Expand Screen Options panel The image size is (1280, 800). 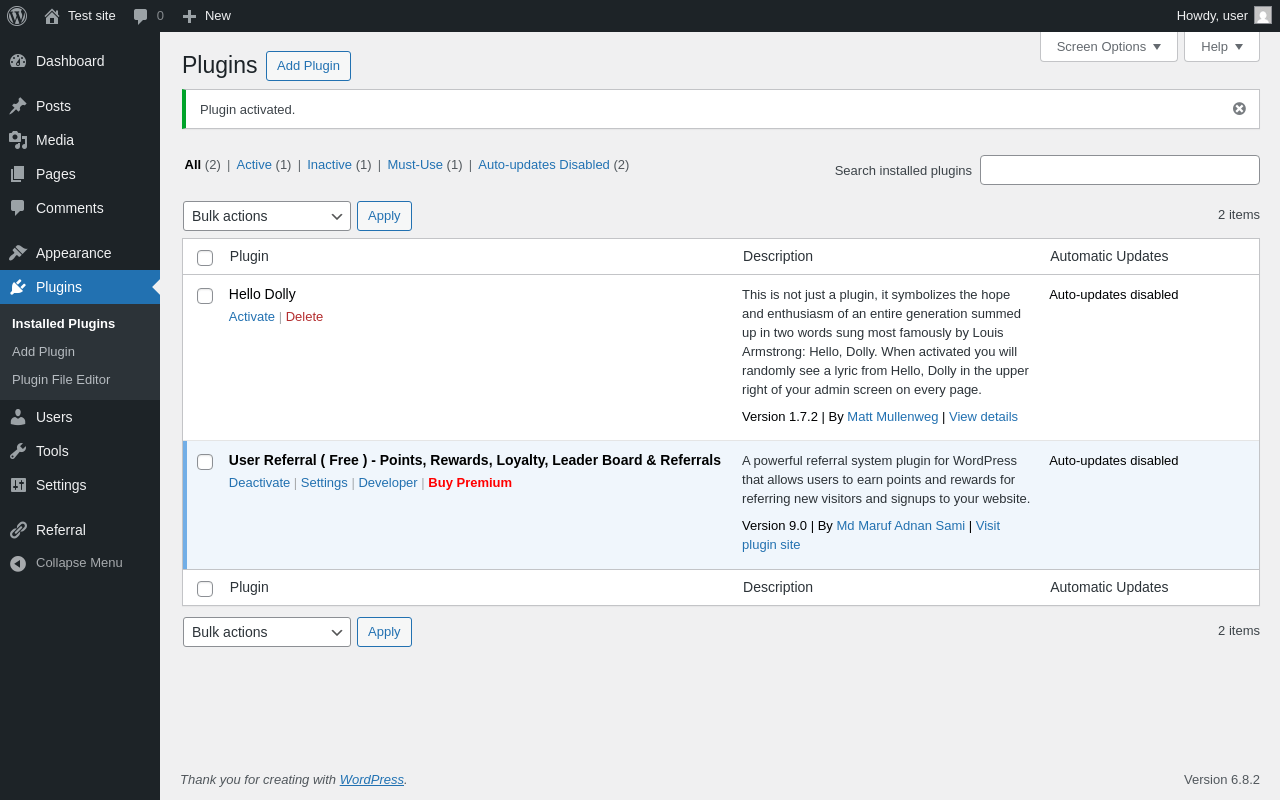[1109, 46]
